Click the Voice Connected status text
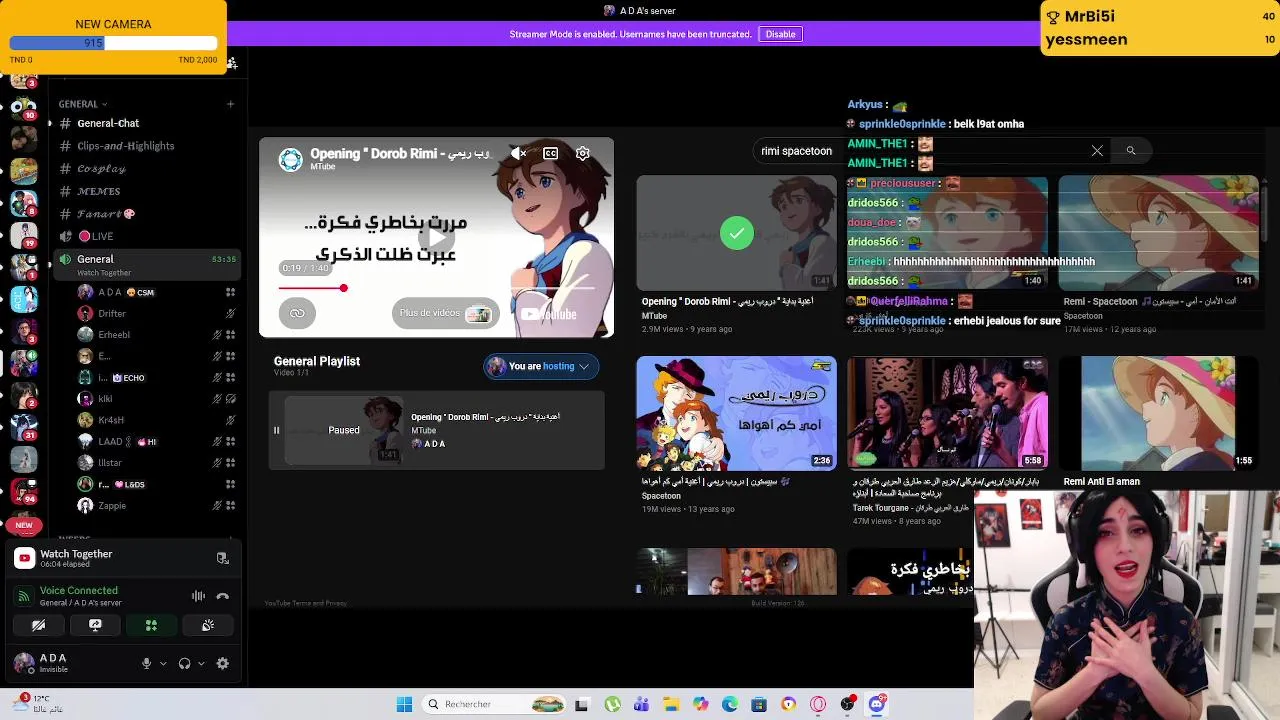This screenshot has height=720, width=1280. [x=79, y=591]
